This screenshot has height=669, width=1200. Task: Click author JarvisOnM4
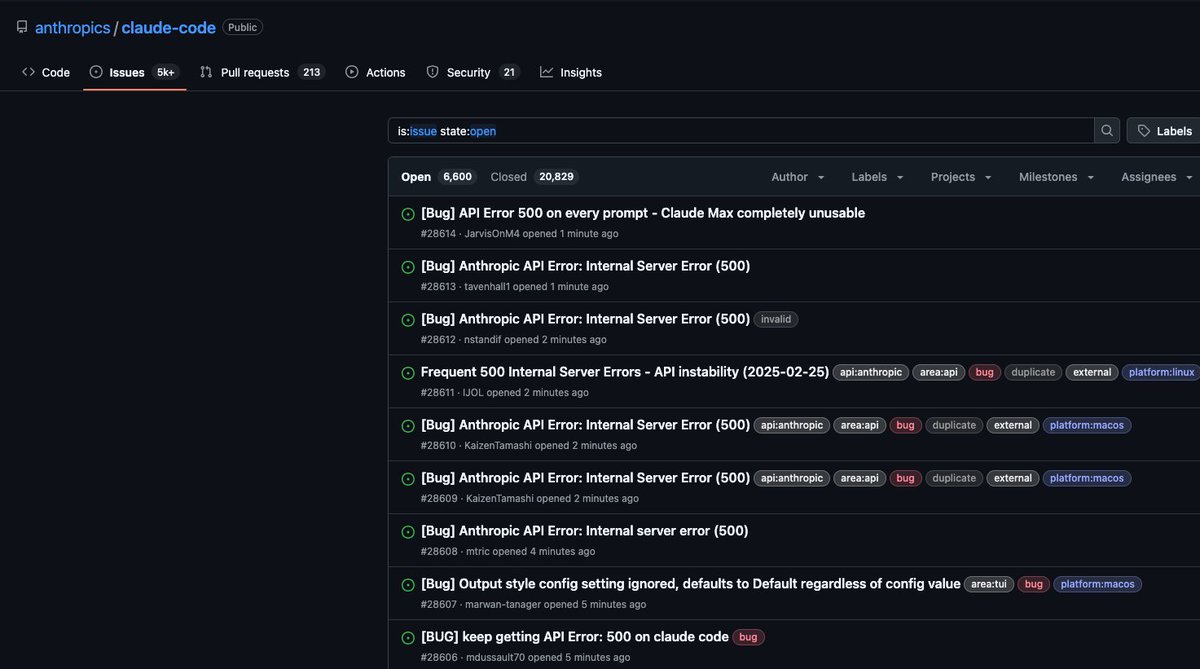tap(492, 234)
